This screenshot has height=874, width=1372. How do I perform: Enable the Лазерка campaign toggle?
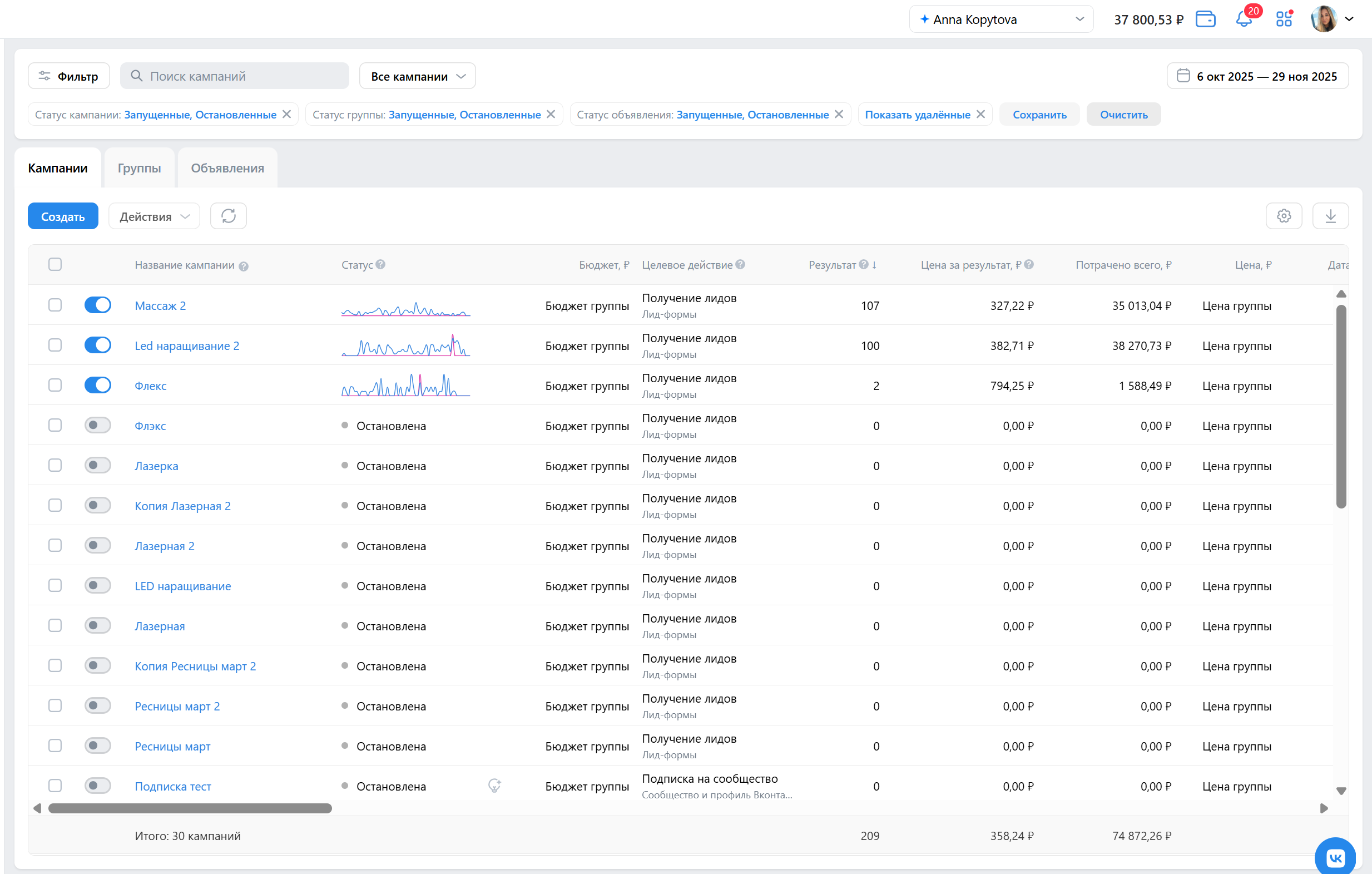(97, 465)
